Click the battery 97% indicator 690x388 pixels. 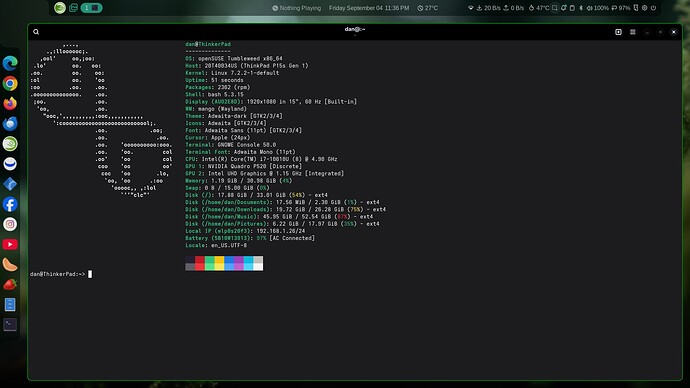[x=621, y=8]
